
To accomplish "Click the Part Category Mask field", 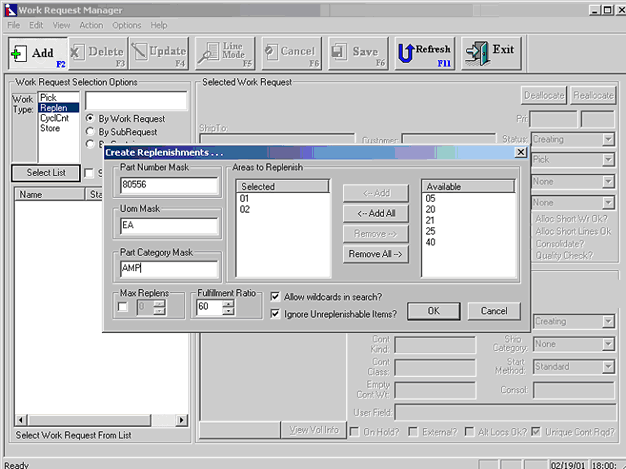I will click(x=169, y=269).
